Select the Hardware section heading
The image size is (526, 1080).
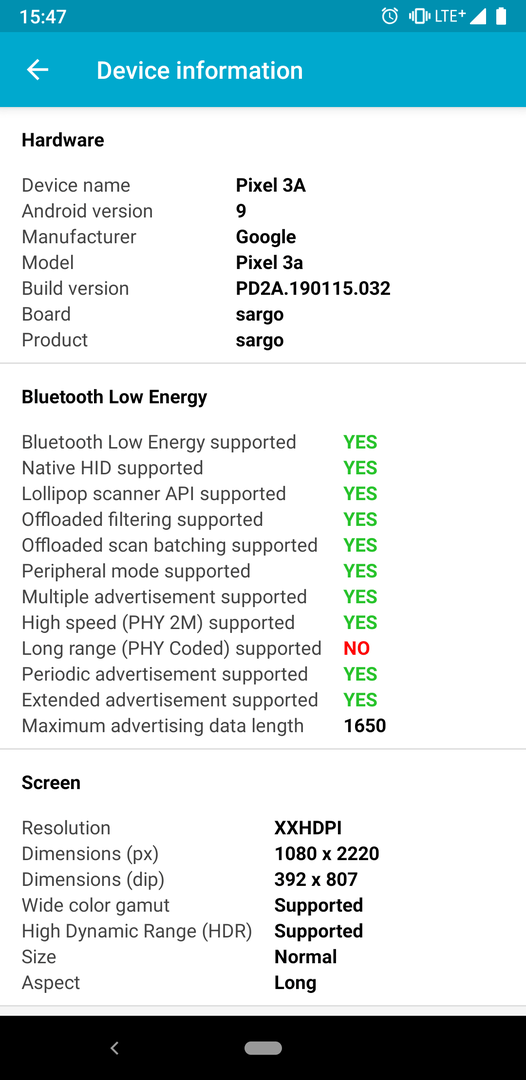[63, 140]
